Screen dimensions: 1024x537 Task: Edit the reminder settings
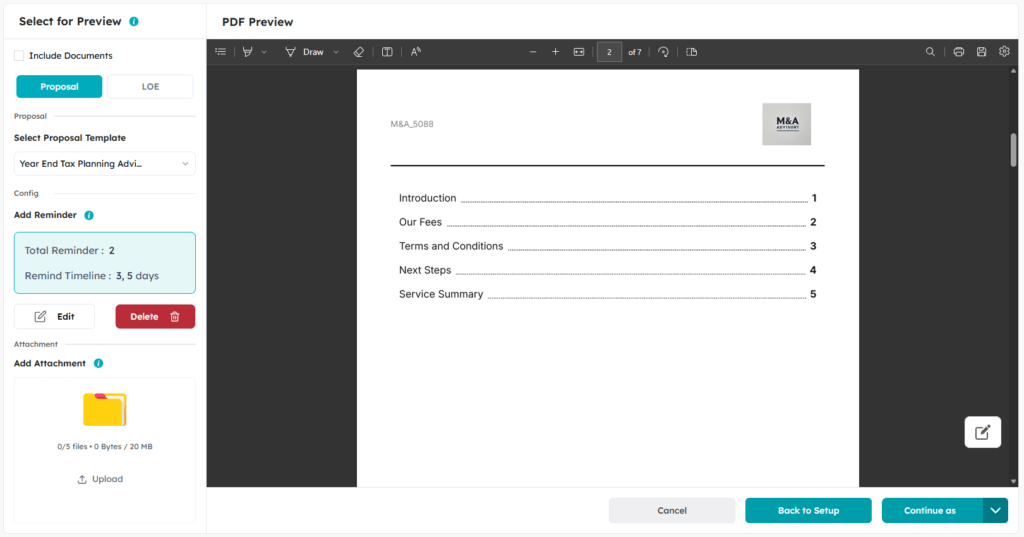pyautogui.click(x=54, y=316)
